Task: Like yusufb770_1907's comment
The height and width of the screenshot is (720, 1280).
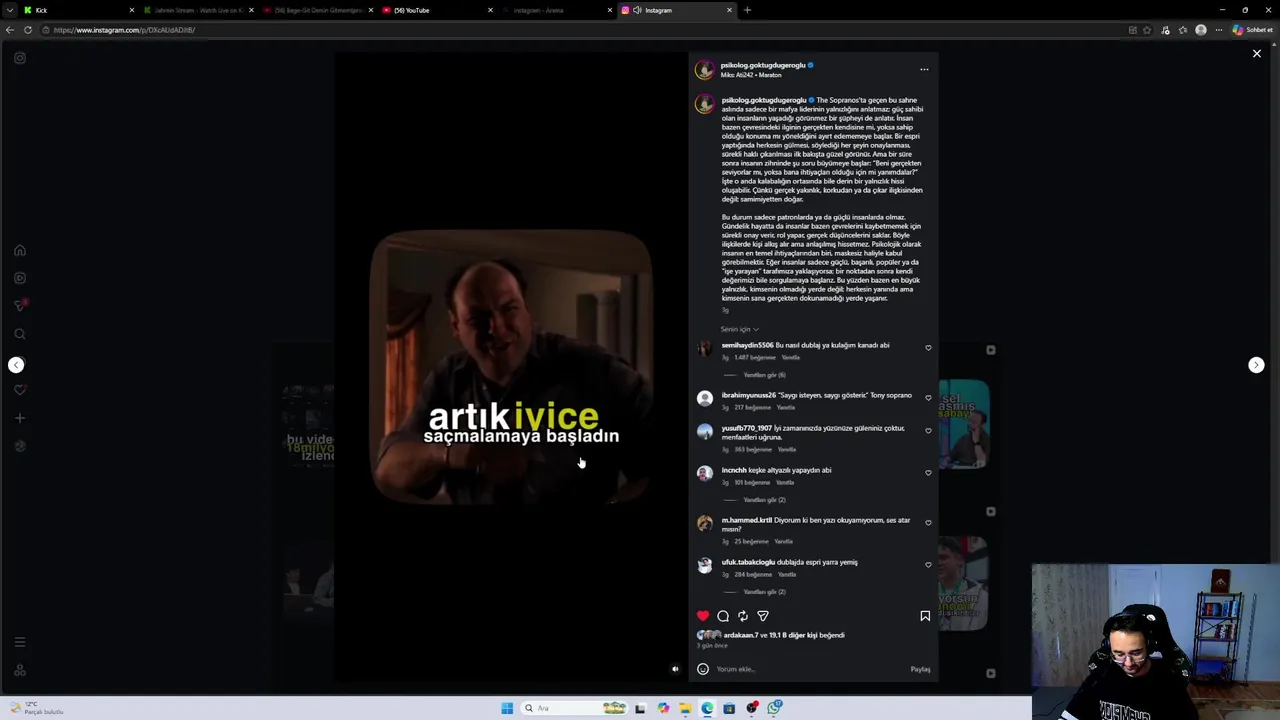Action: pyautogui.click(x=928, y=431)
